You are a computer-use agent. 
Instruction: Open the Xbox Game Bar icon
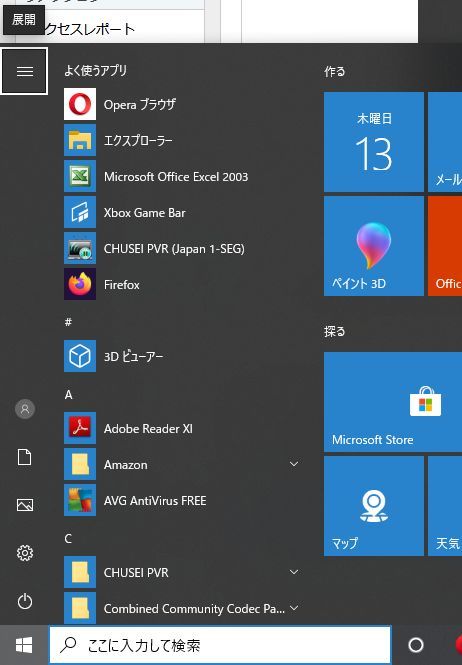(x=80, y=212)
